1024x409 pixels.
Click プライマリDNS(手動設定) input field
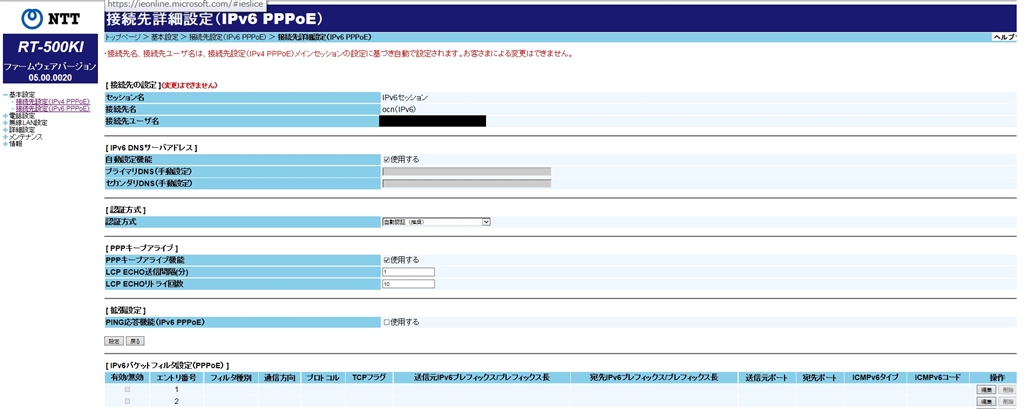pyautogui.click(x=466, y=172)
